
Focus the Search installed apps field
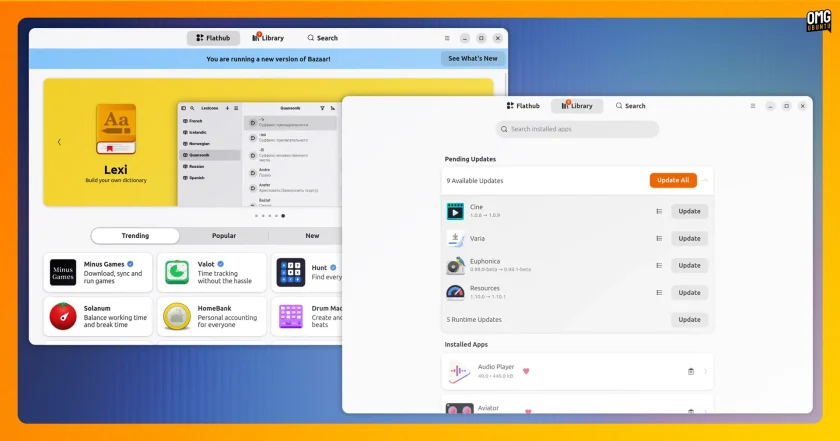pos(577,129)
